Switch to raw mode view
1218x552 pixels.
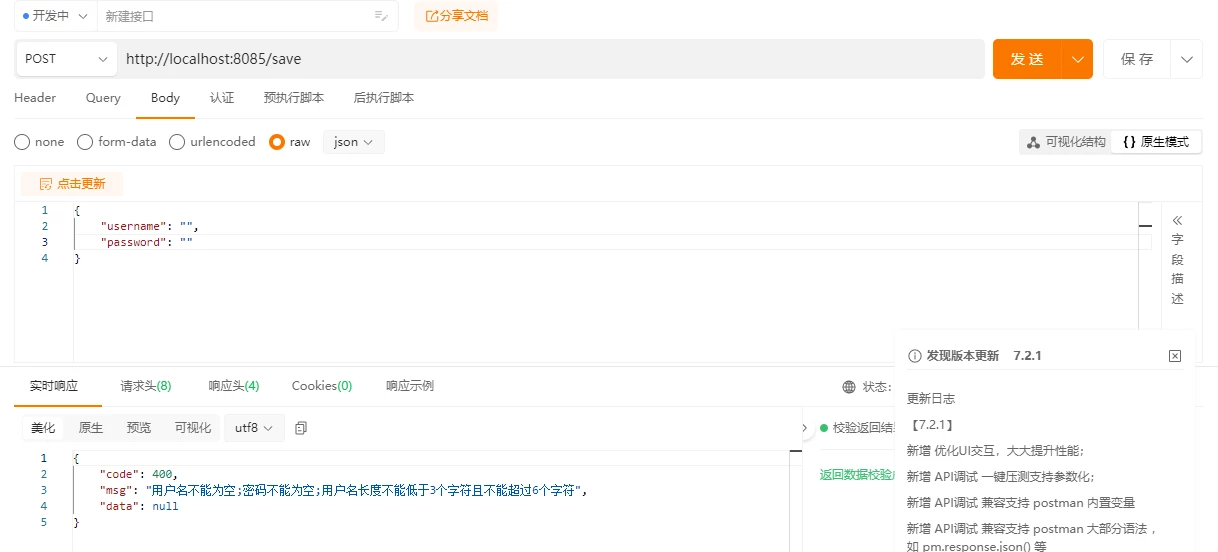1156,142
